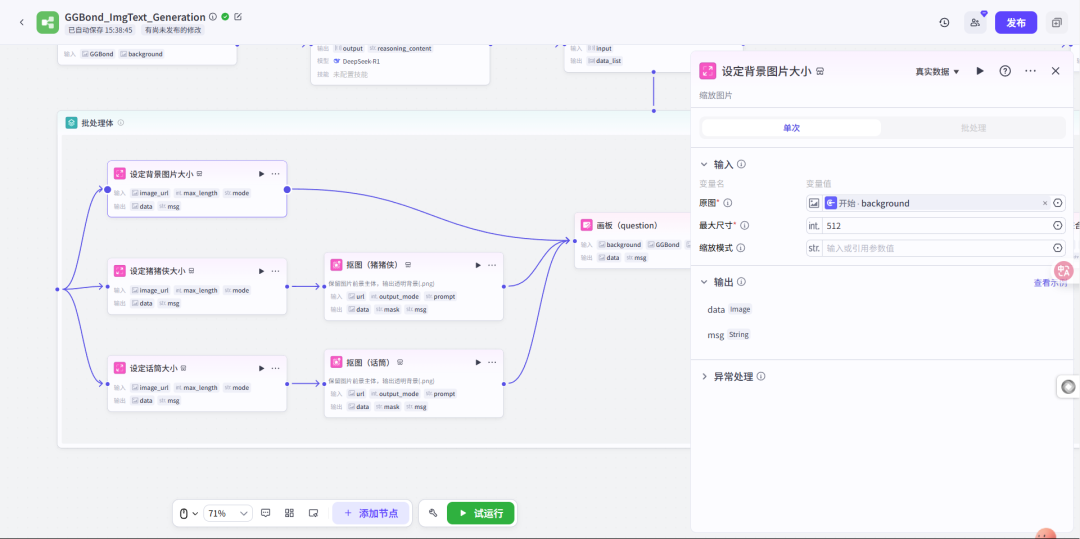
Task: Click the output port of 设定背景图片大小 node
Action: click(287, 189)
